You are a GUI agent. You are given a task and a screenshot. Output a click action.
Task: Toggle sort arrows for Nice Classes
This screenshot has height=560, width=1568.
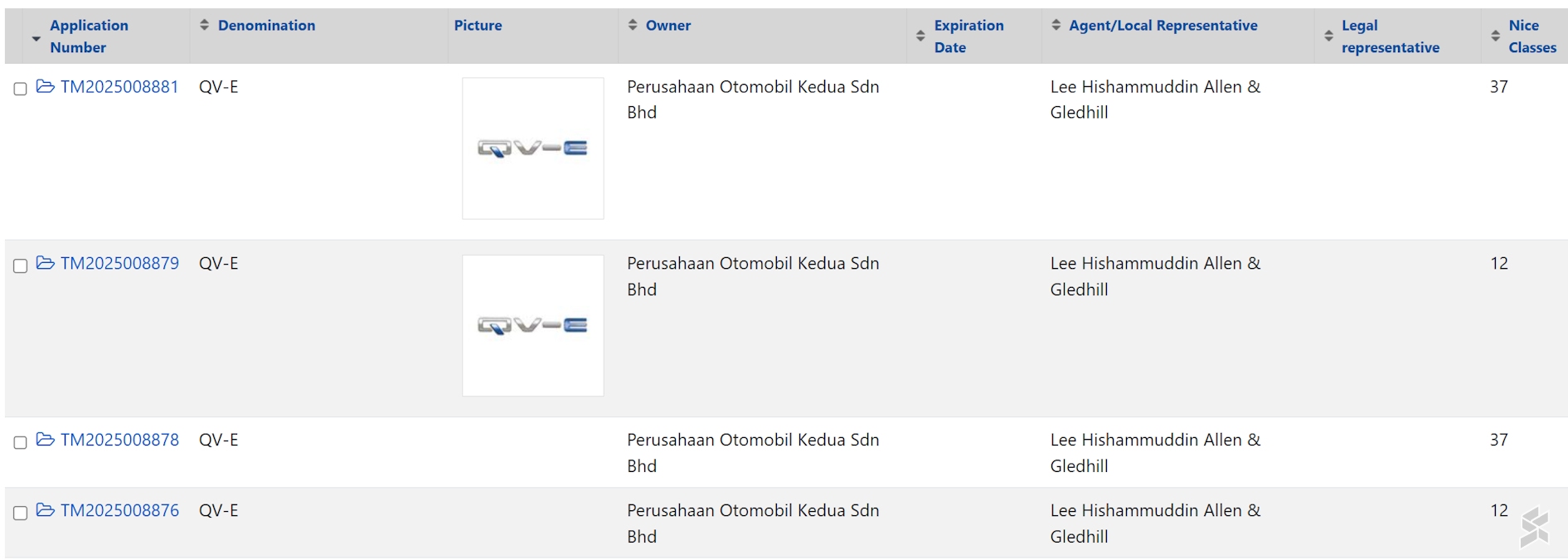click(1495, 36)
